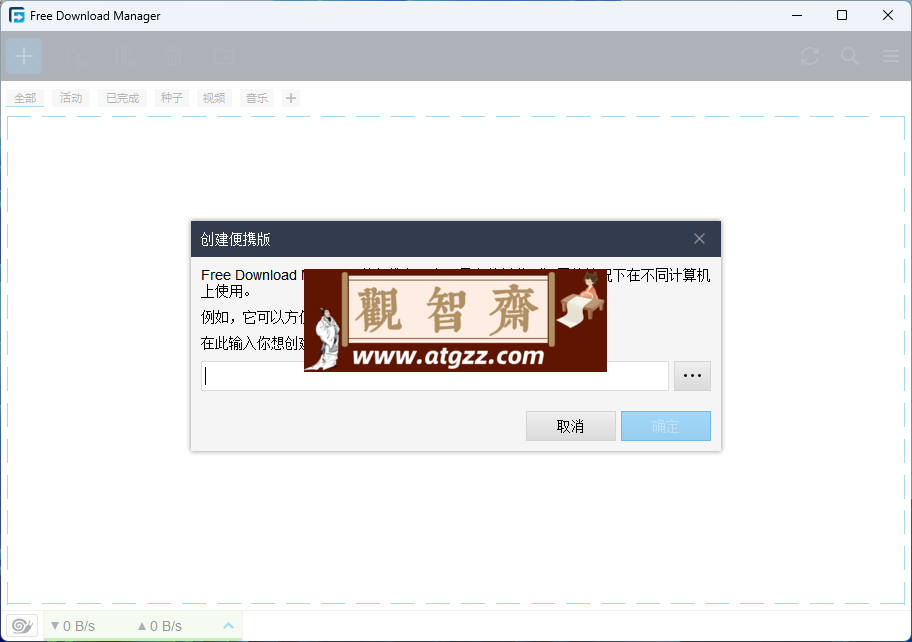Click the Free Download Manager app logo
Screen dimensions: 912x642
(17, 16)
